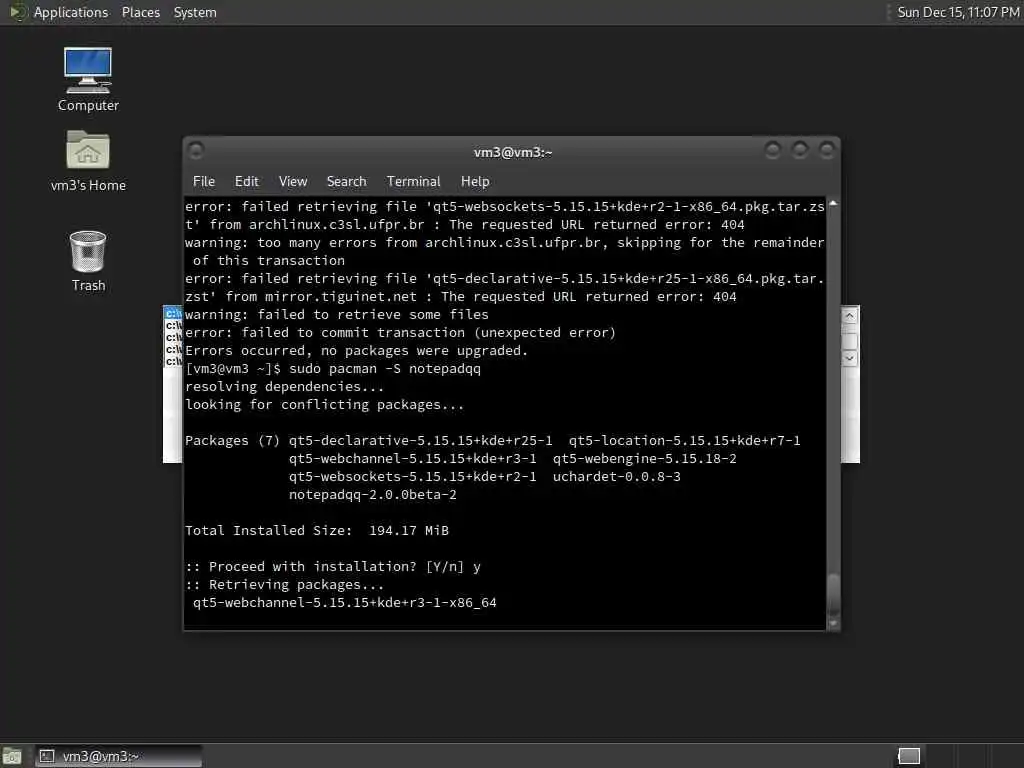Viewport: 1024px width, 768px height.
Task: Maximize the terminal window
Action: (x=799, y=151)
